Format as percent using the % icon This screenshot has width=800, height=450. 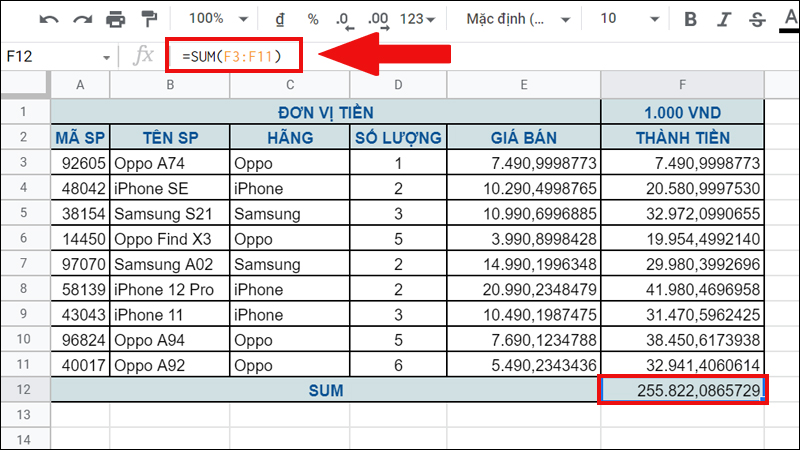[313, 19]
